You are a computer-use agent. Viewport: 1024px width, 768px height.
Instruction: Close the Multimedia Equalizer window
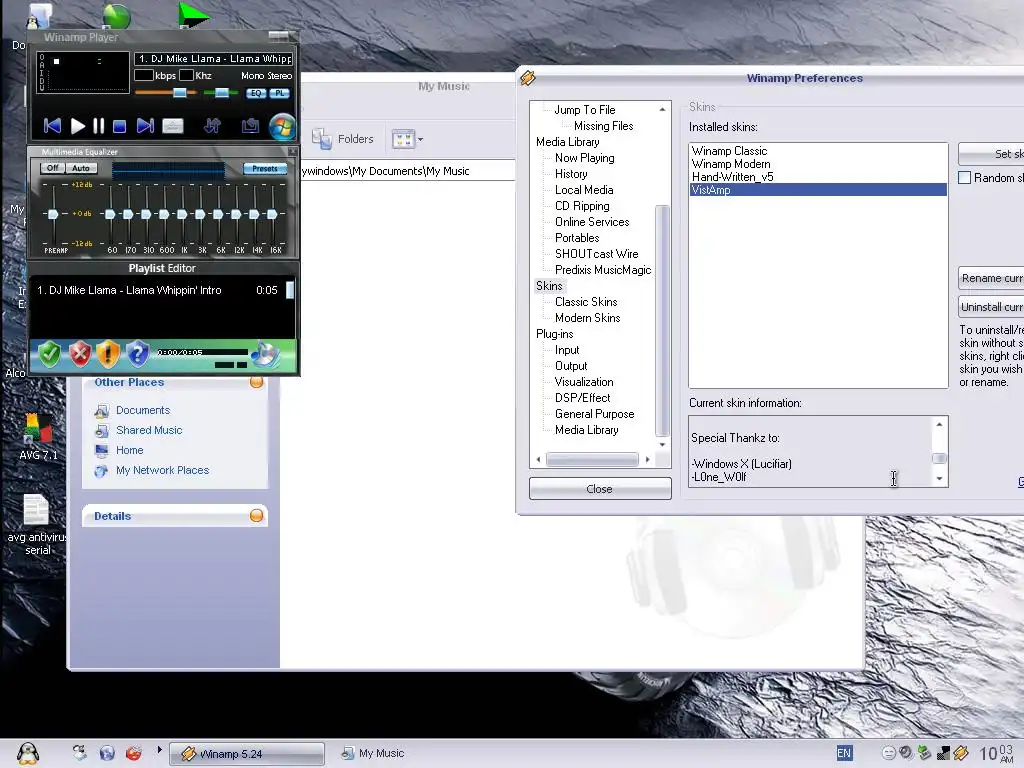[292, 152]
